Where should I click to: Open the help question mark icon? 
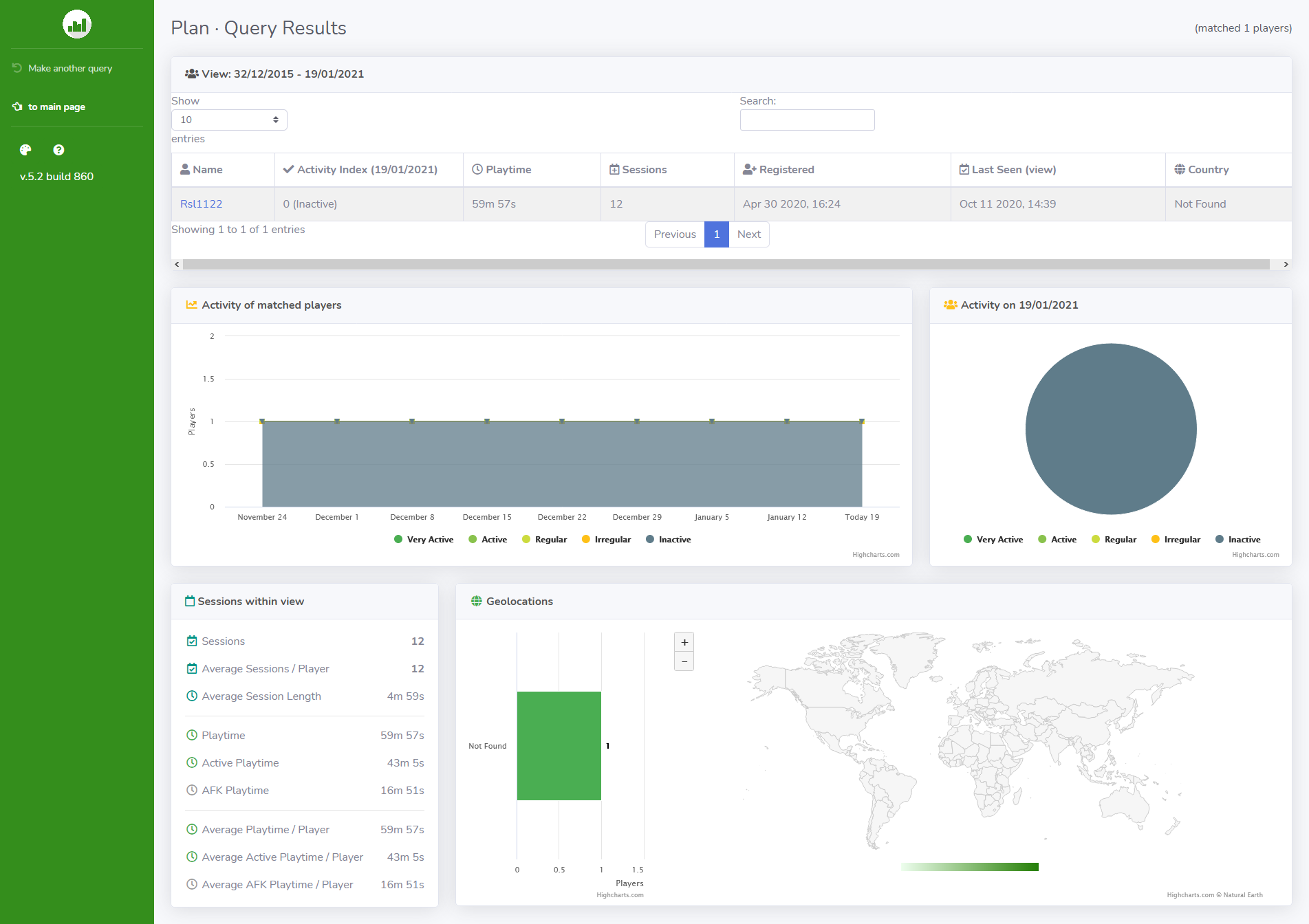(x=58, y=150)
